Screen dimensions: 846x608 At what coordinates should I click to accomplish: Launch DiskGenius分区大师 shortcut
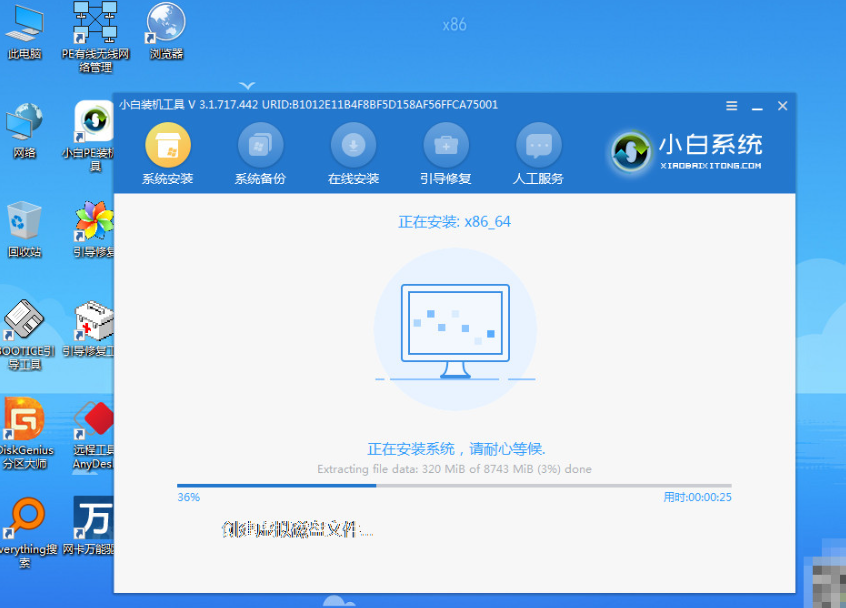click(x=25, y=423)
